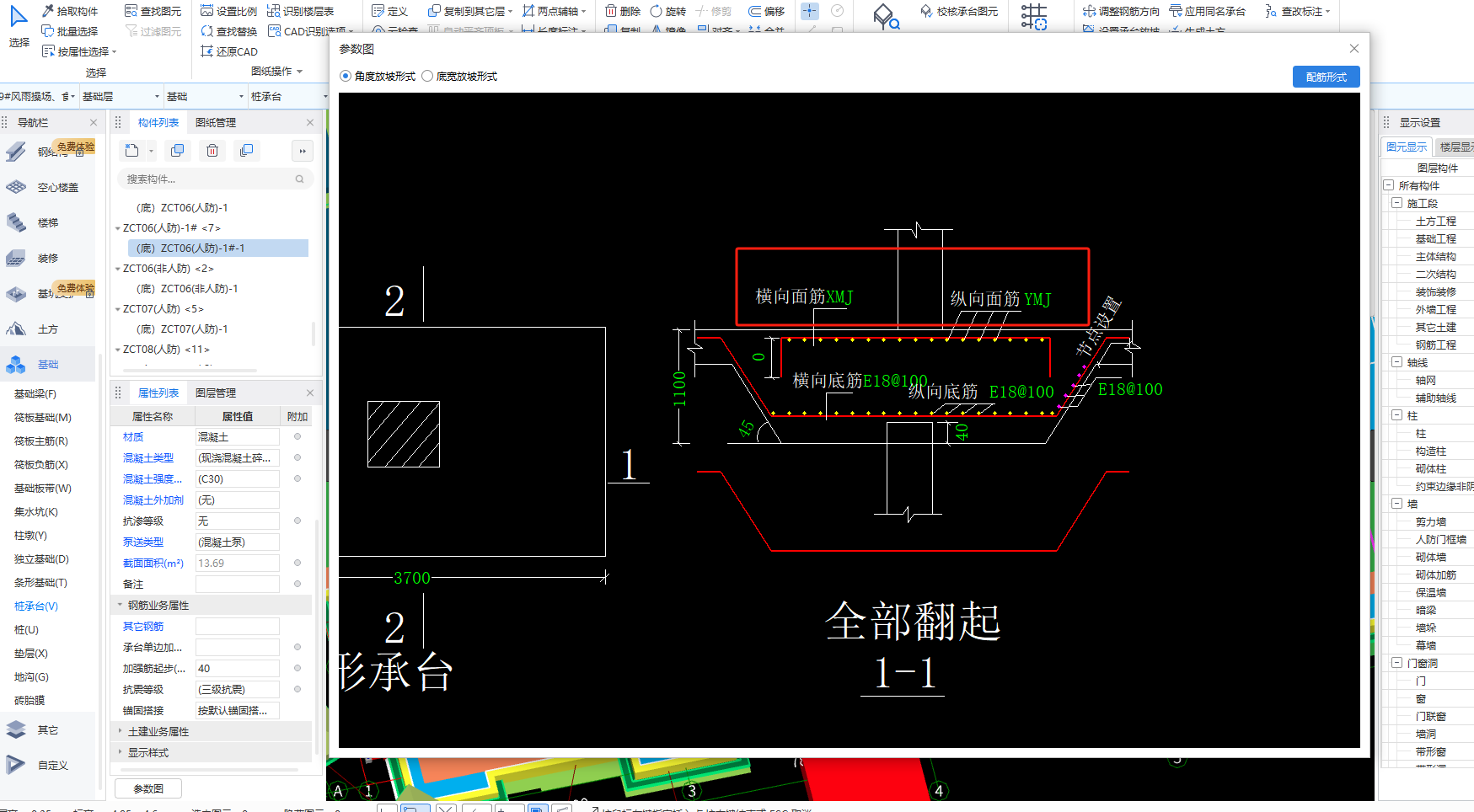This screenshot has height=812, width=1474.
Task: Switch to the 属性列表 tab
Action: coord(158,393)
